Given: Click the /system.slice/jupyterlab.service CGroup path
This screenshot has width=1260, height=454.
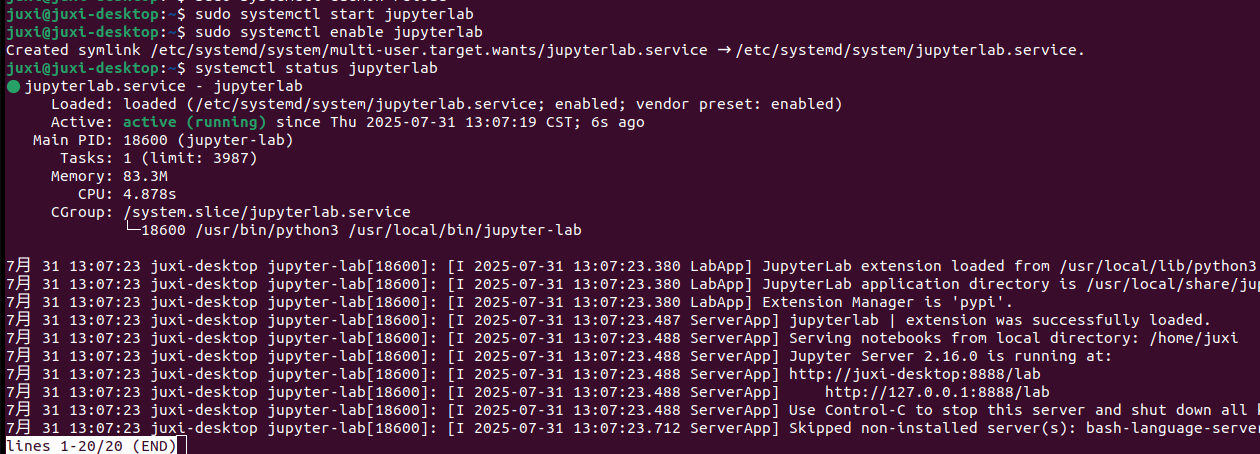Looking at the screenshot, I should coord(267,212).
